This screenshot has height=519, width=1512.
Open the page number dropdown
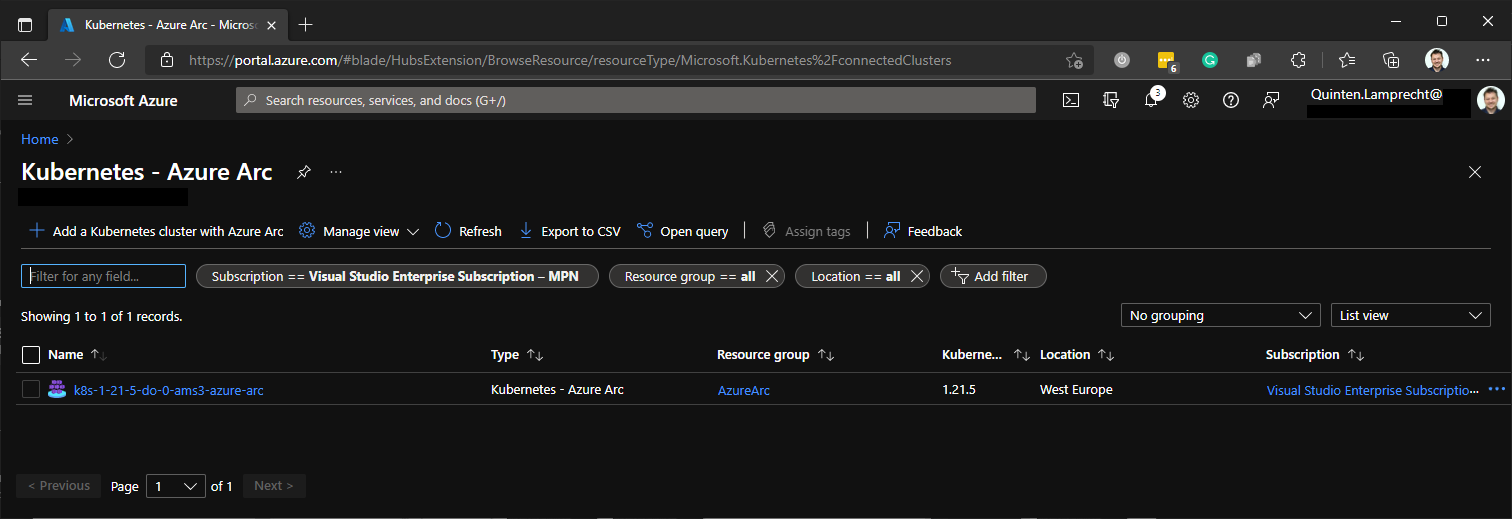pos(176,486)
